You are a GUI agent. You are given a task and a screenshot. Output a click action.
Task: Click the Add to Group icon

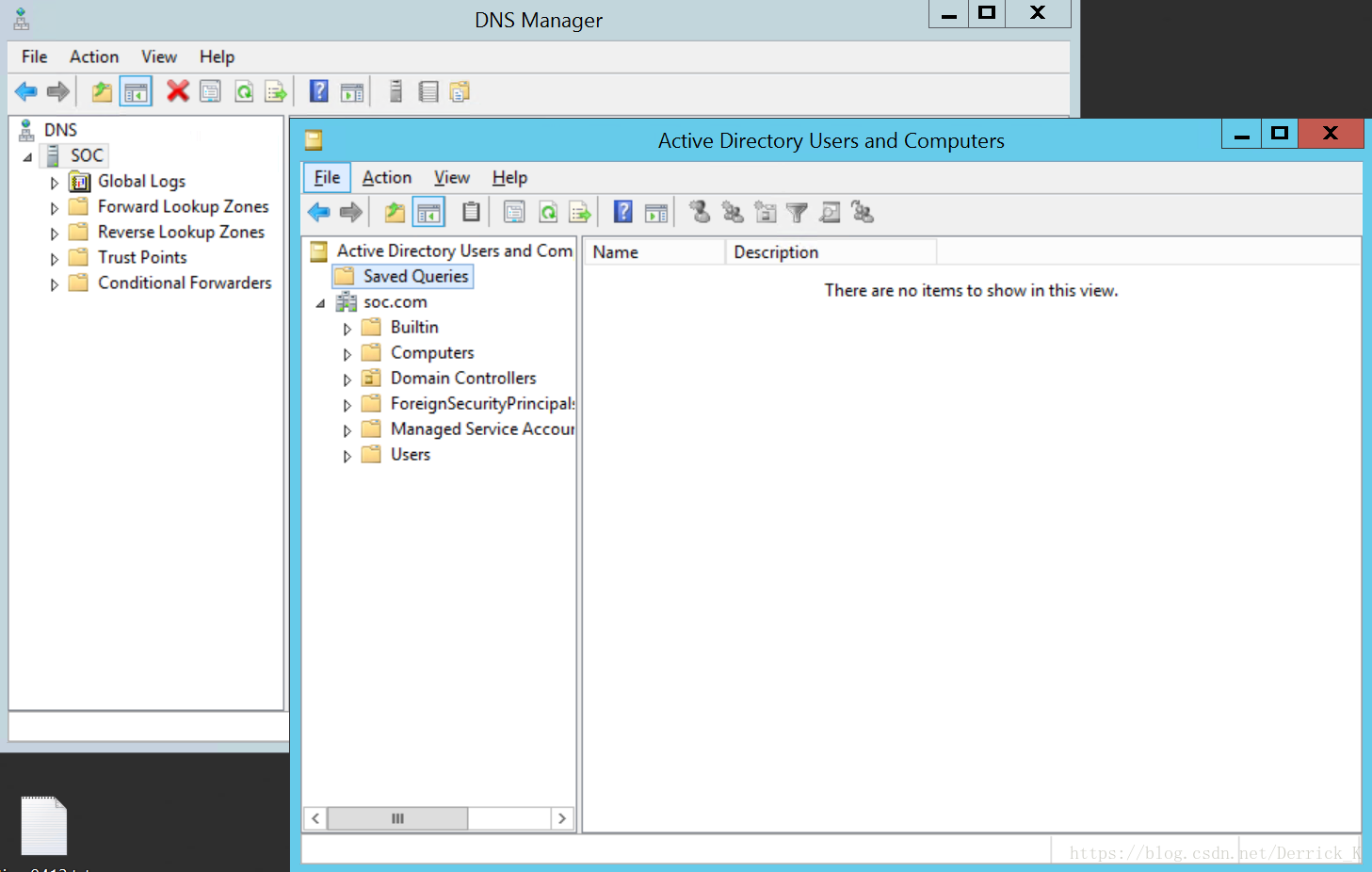863,212
